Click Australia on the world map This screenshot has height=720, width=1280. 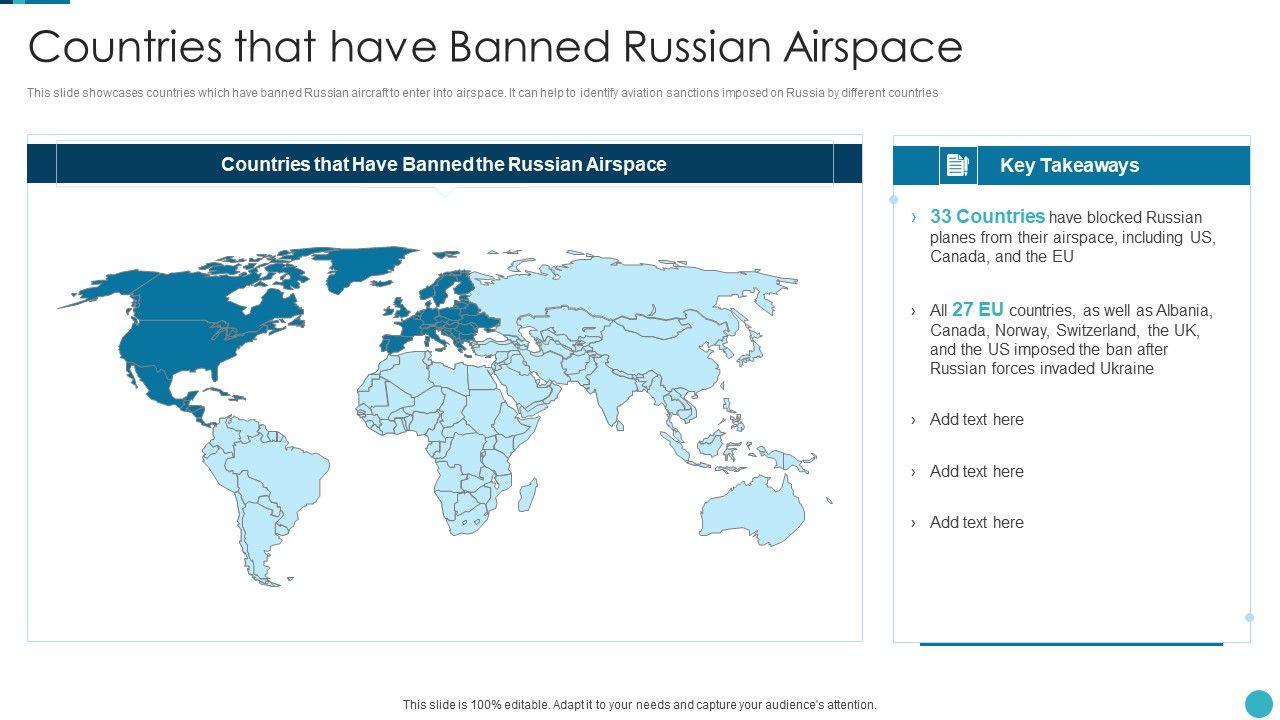coord(753,508)
